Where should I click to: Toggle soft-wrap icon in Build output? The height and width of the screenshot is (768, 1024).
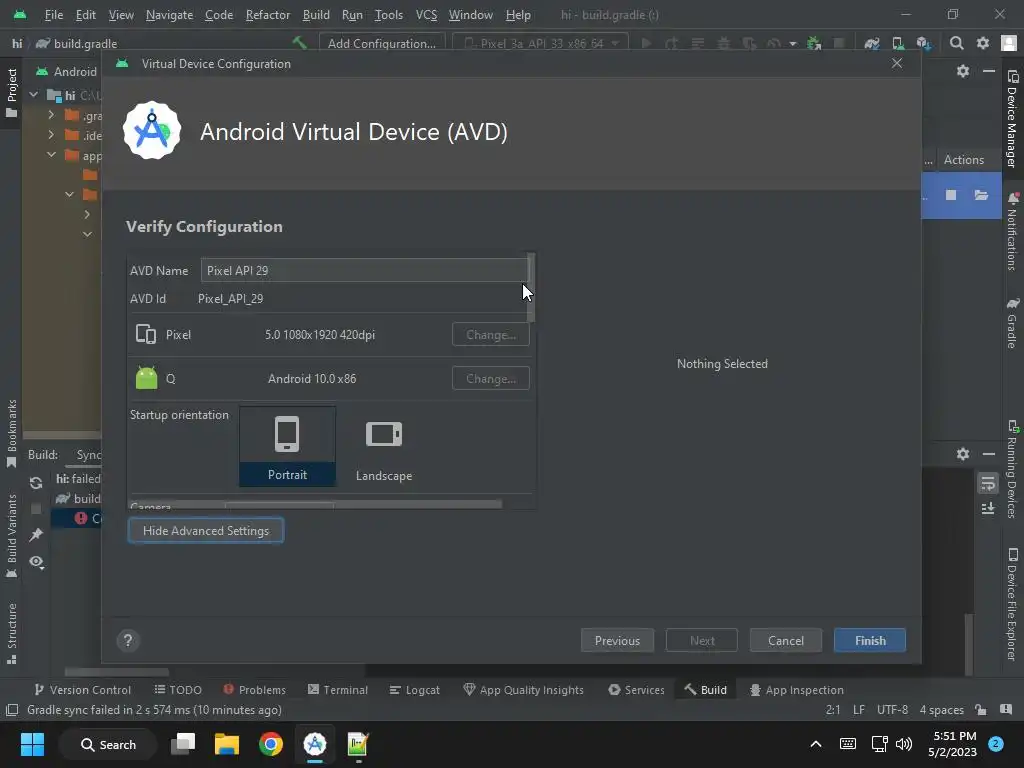point(988,483)
